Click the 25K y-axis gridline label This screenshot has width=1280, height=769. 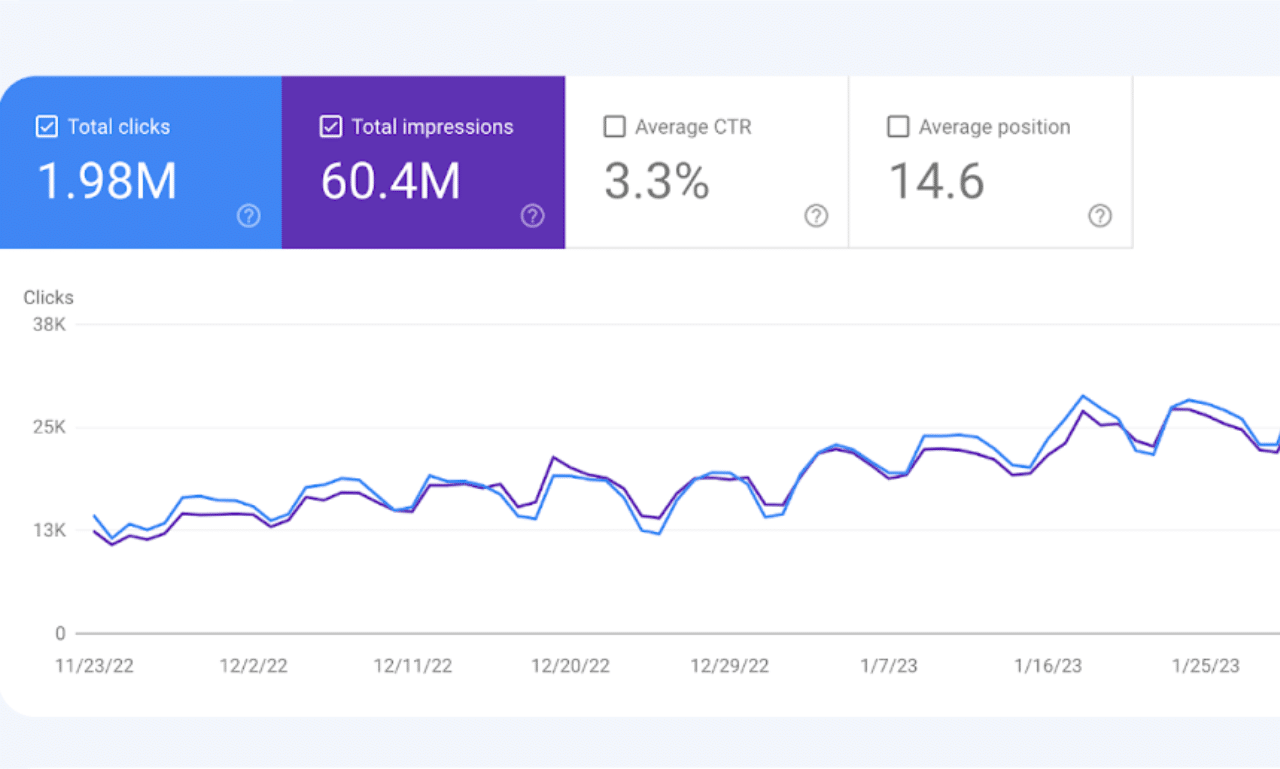pos(47,427)
